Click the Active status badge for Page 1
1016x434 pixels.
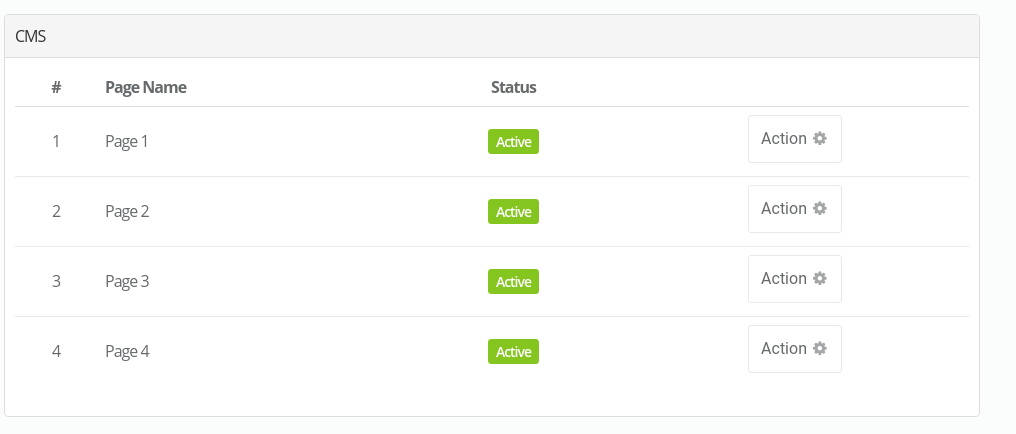[x=513, y=142]
